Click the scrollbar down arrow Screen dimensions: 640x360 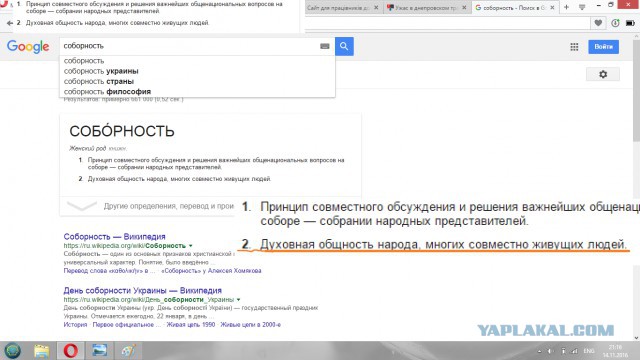(x=636, y=338)
